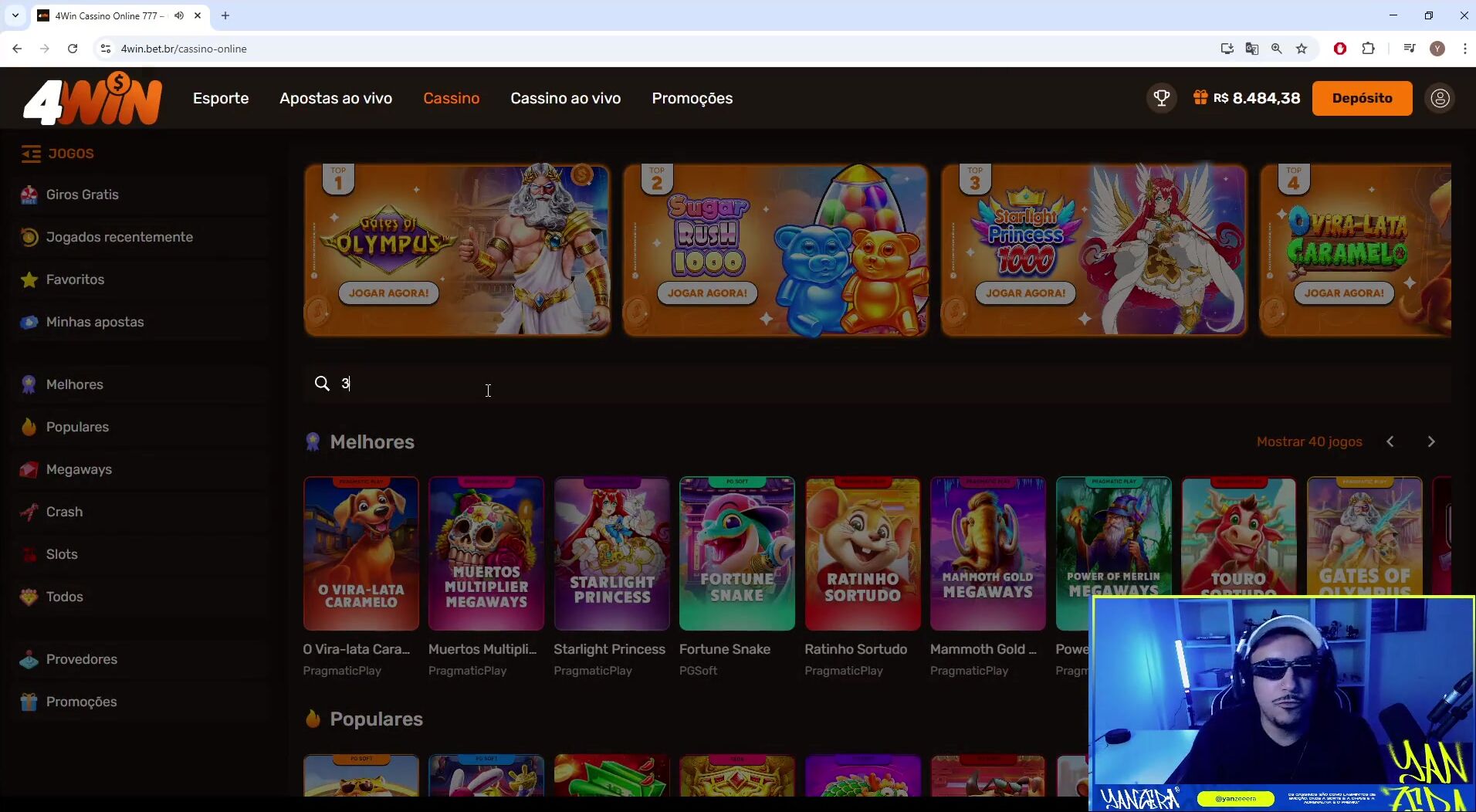Open Chrome three-dot menu
Screen dimensions: 1476x812
[x=1464, y=49]
